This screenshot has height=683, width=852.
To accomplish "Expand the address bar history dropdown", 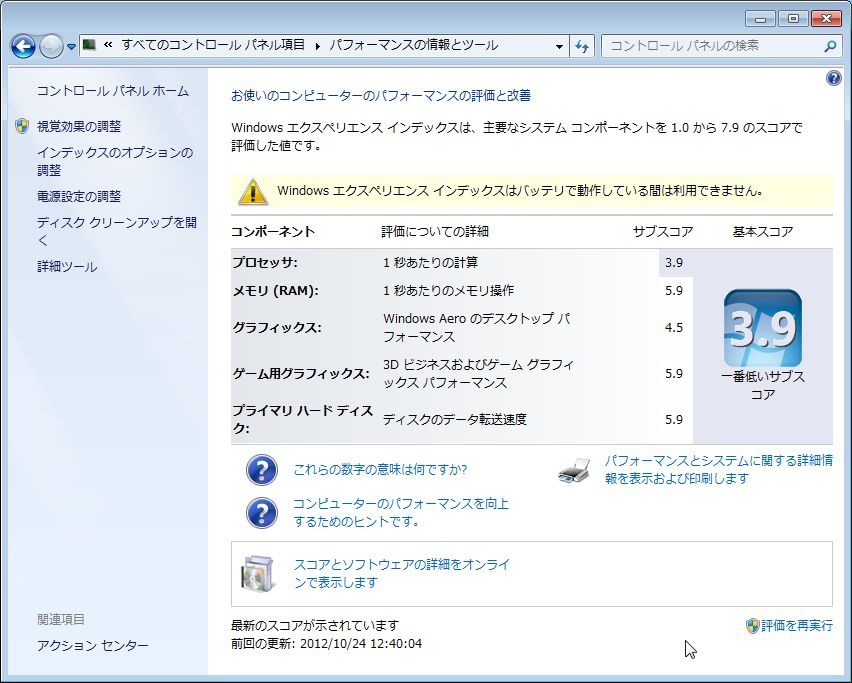I will point(559,47).
